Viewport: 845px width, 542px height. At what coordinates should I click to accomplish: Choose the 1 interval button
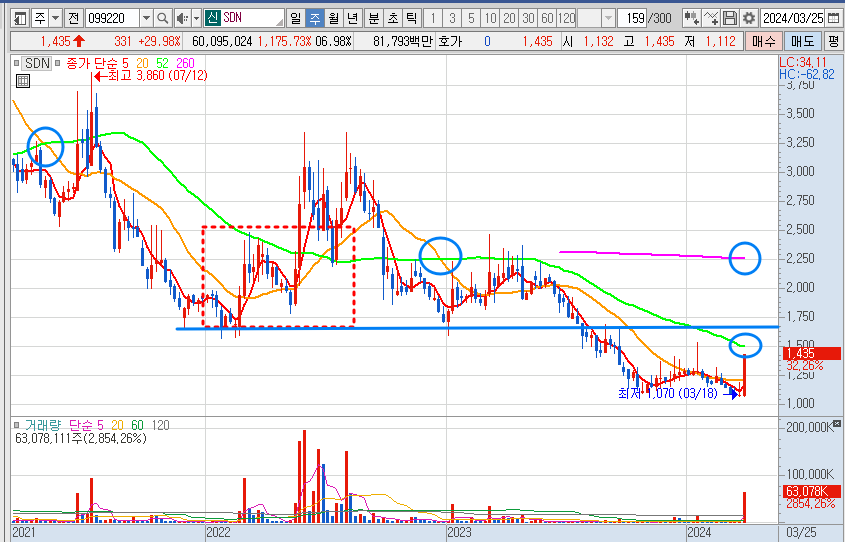point(433,18)
